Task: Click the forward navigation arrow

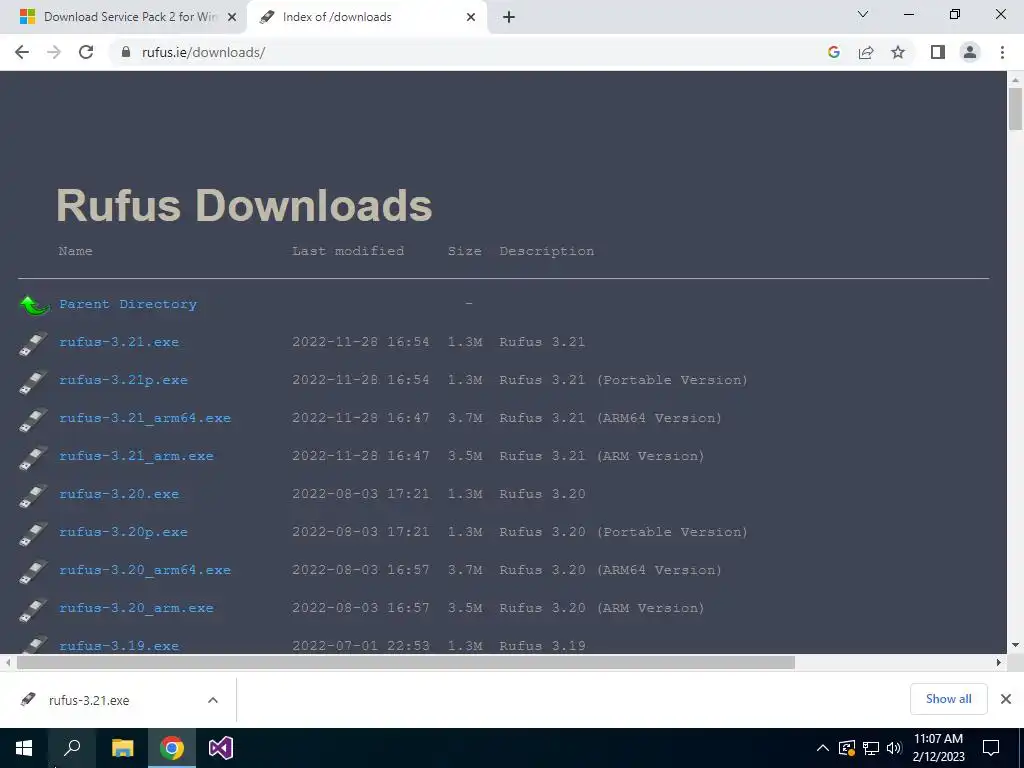Action: click(54, 52)
